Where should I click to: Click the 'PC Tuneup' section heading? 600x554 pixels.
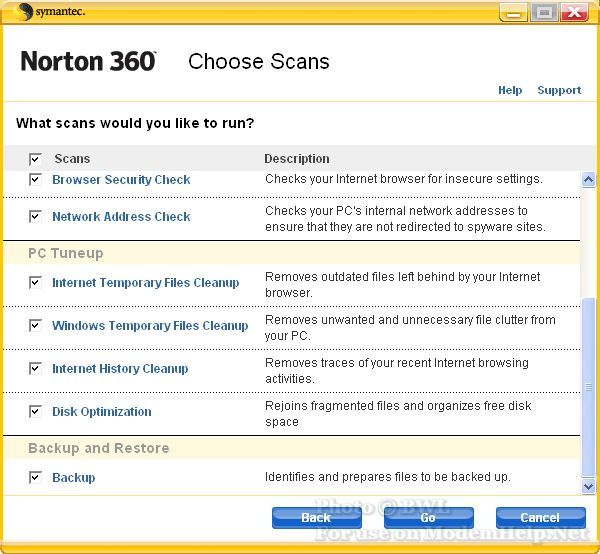click(x=66, y=253)
